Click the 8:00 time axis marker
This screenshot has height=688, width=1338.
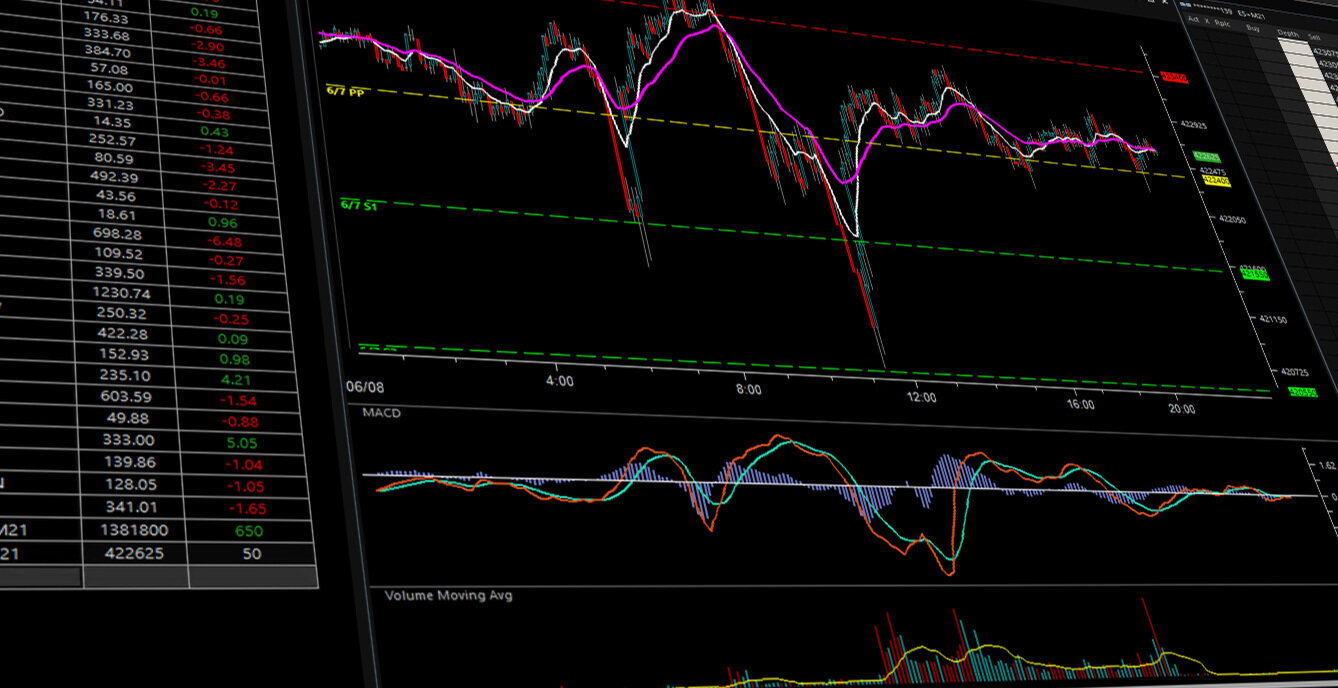pyautogui.click(x=748, y=389)
